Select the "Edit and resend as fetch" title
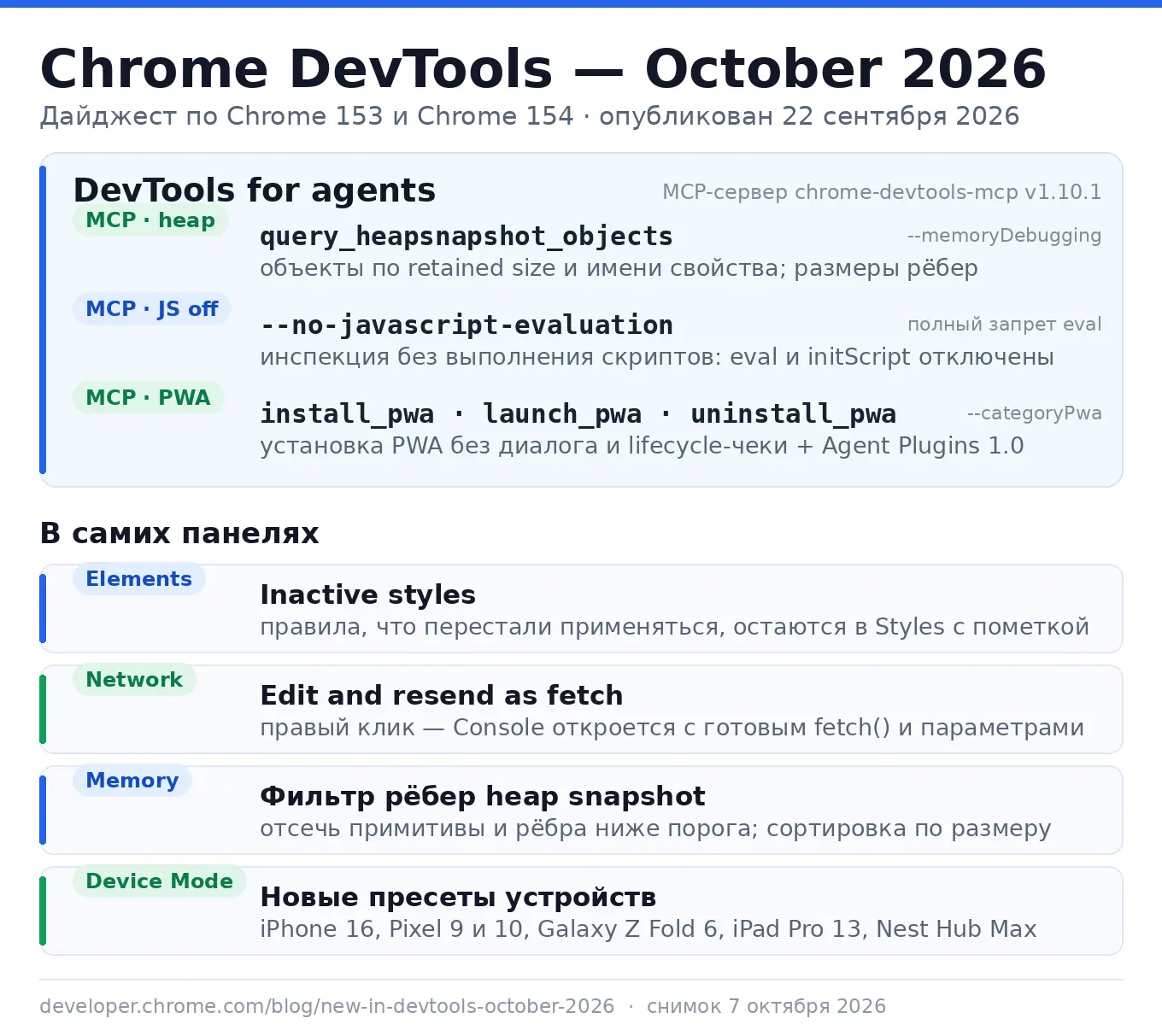Viewport: 1162px width, 1036px height. 442,695
